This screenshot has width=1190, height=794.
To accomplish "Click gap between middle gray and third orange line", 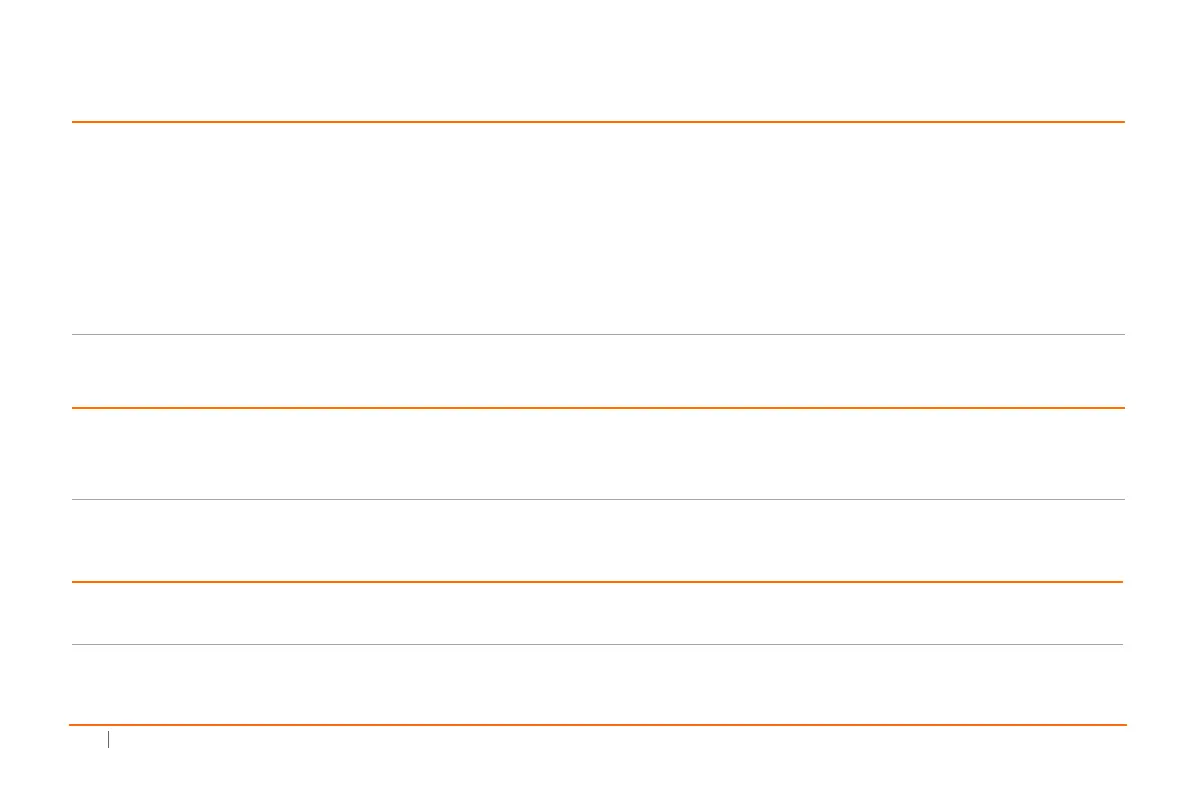I will pyautogui.click(x=598, y=540).
